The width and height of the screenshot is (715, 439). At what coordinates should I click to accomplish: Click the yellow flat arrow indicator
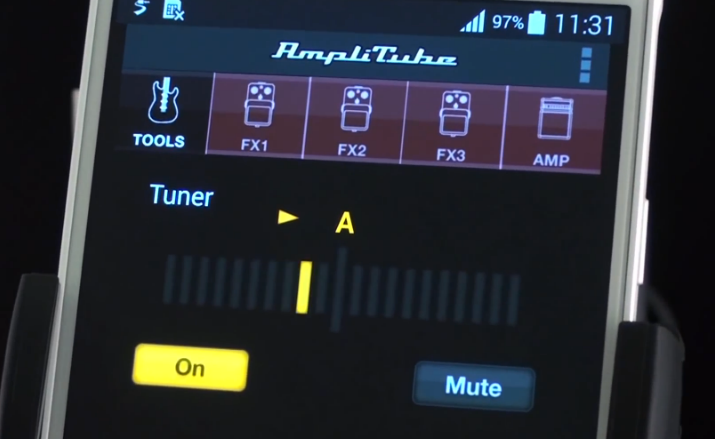pyautogui.click(x=288, y=216)
